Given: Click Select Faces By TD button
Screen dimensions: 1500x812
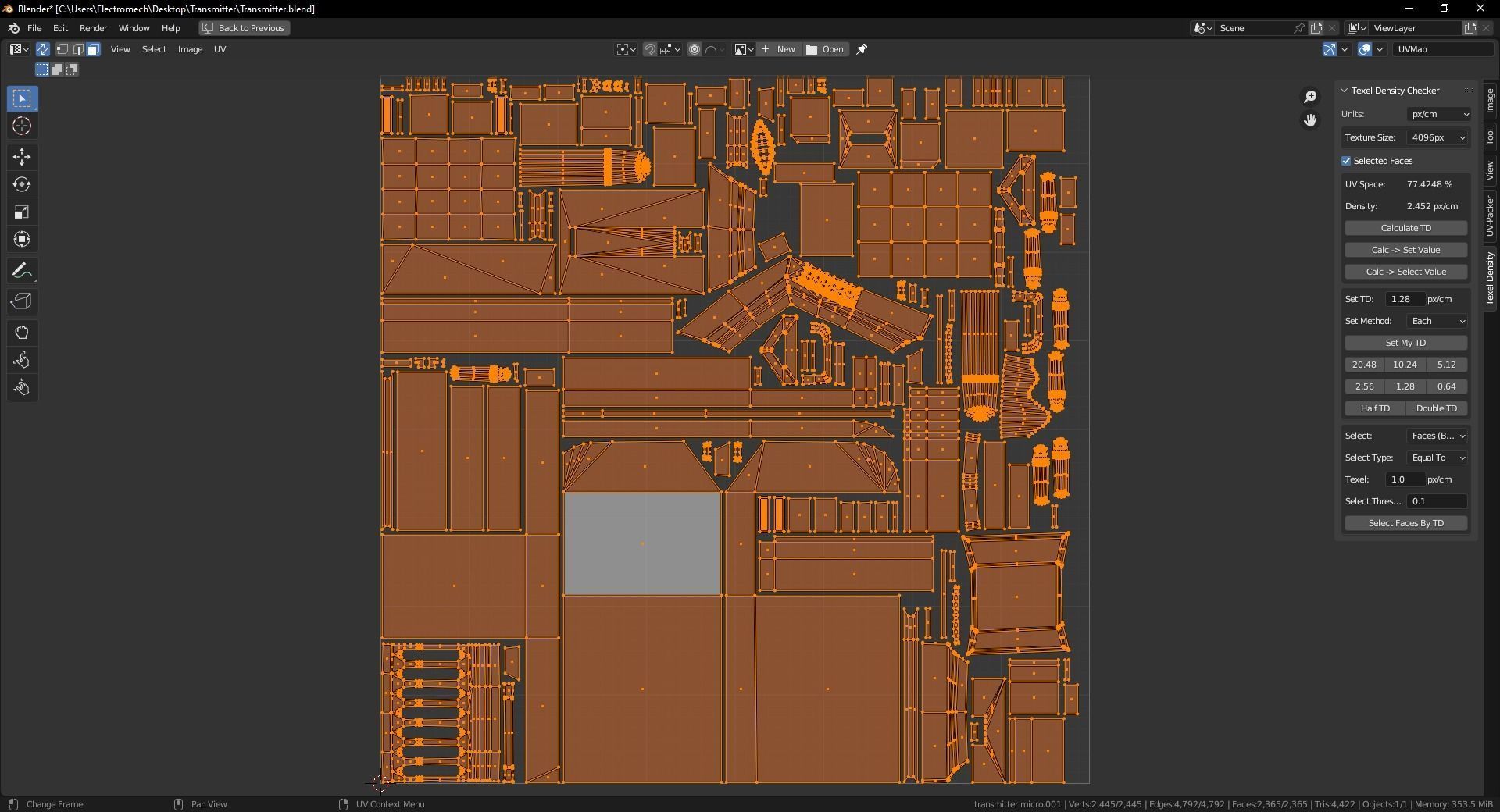Looking at the screenshot, I should [x=1405, y=523].
